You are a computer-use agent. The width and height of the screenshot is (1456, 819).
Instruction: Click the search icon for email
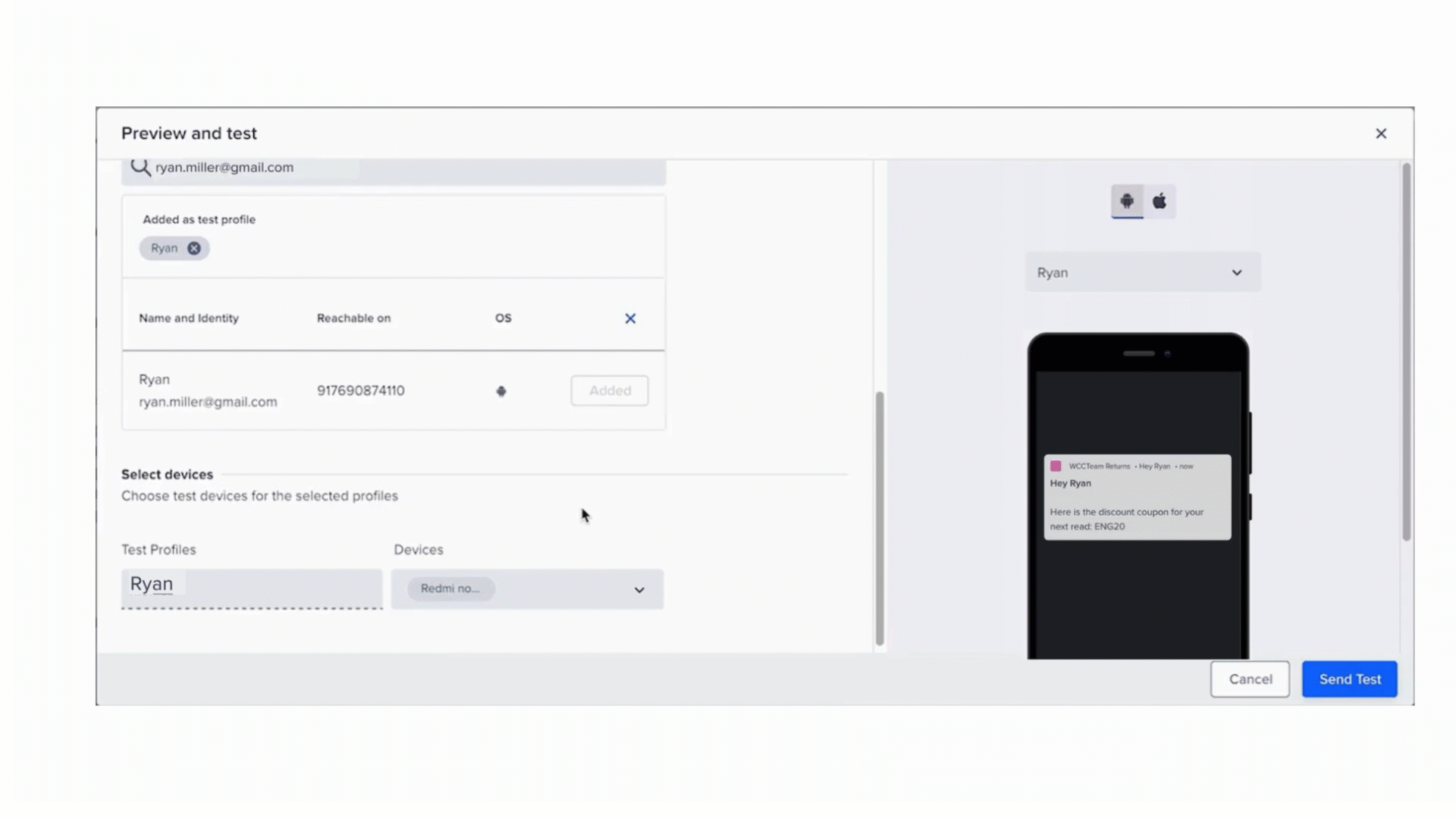(141, 167)
